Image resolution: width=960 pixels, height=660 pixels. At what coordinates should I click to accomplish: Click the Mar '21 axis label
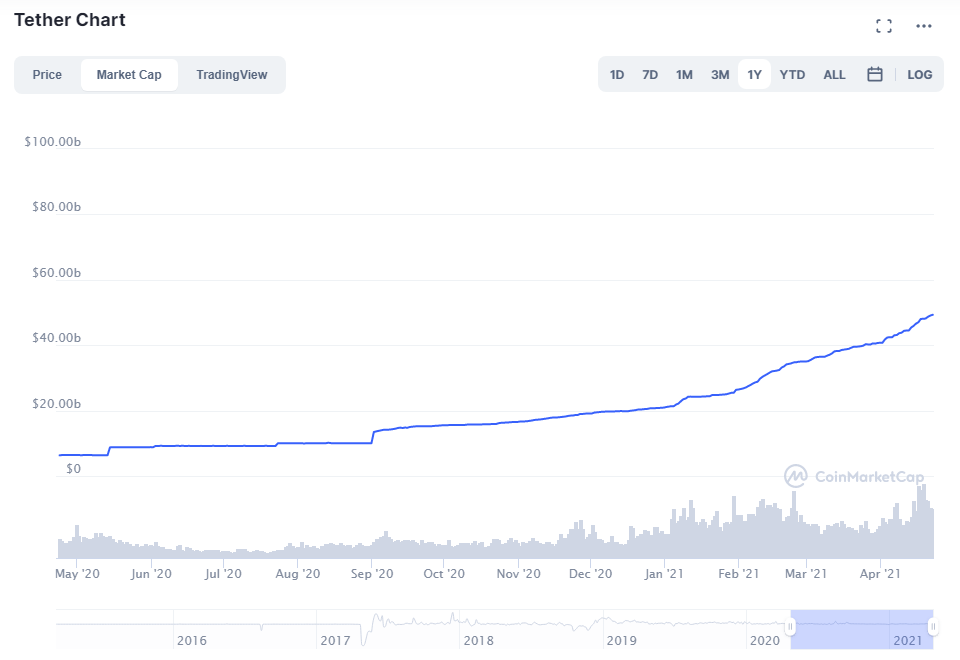click(x=806, y=574)
